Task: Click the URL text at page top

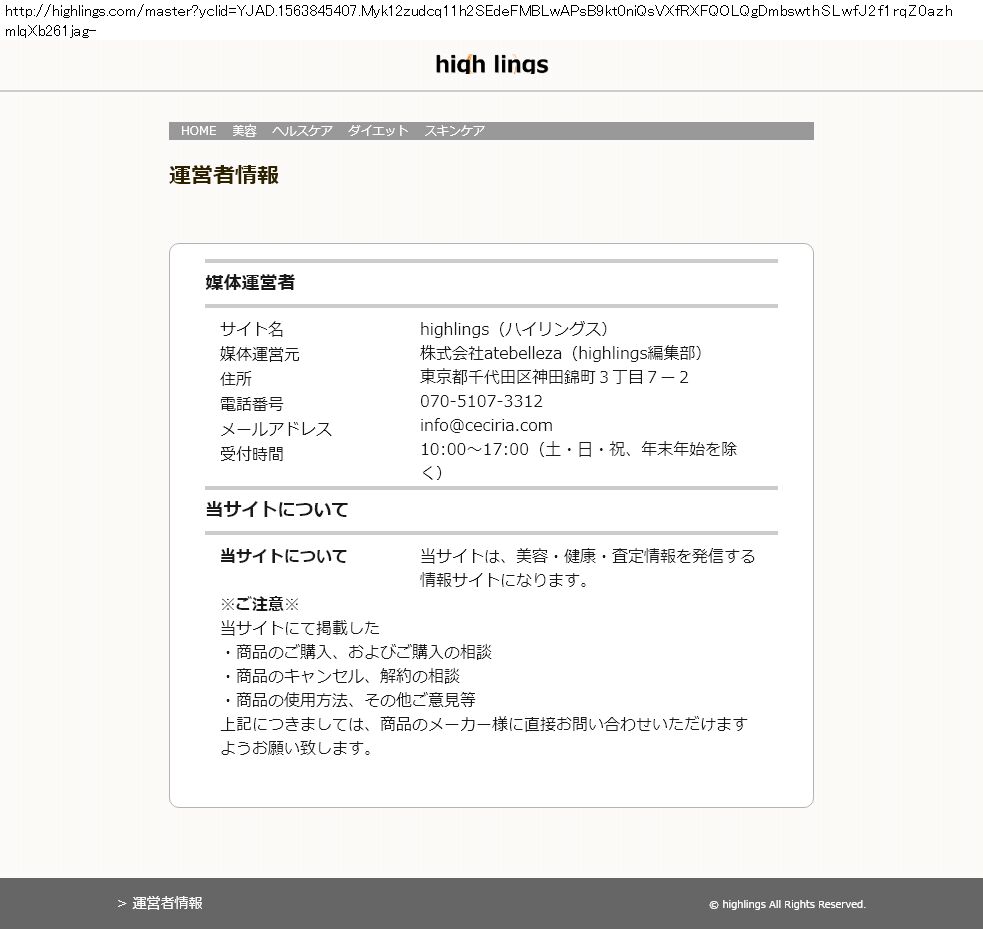Action: click(479, 20)
